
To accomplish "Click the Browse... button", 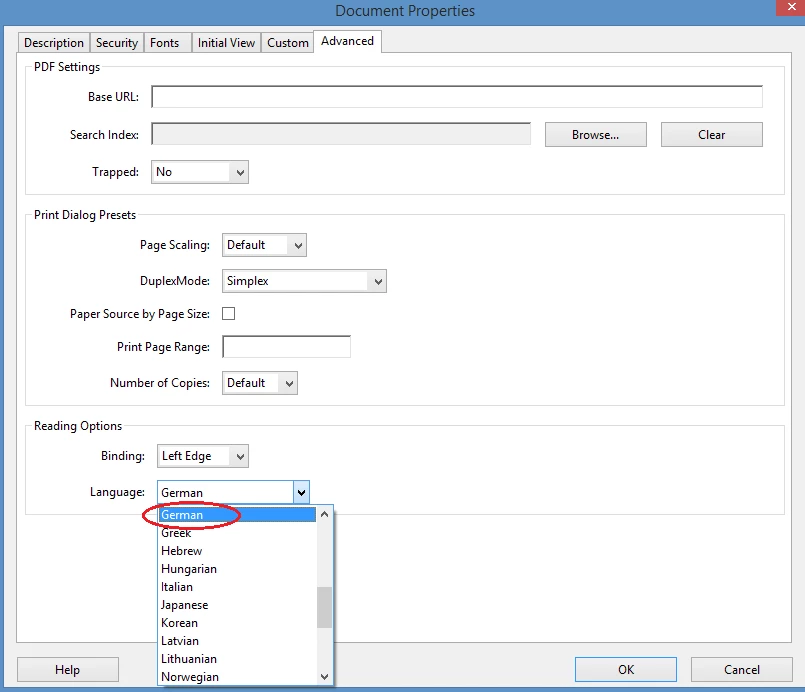I will click(596, 134).
